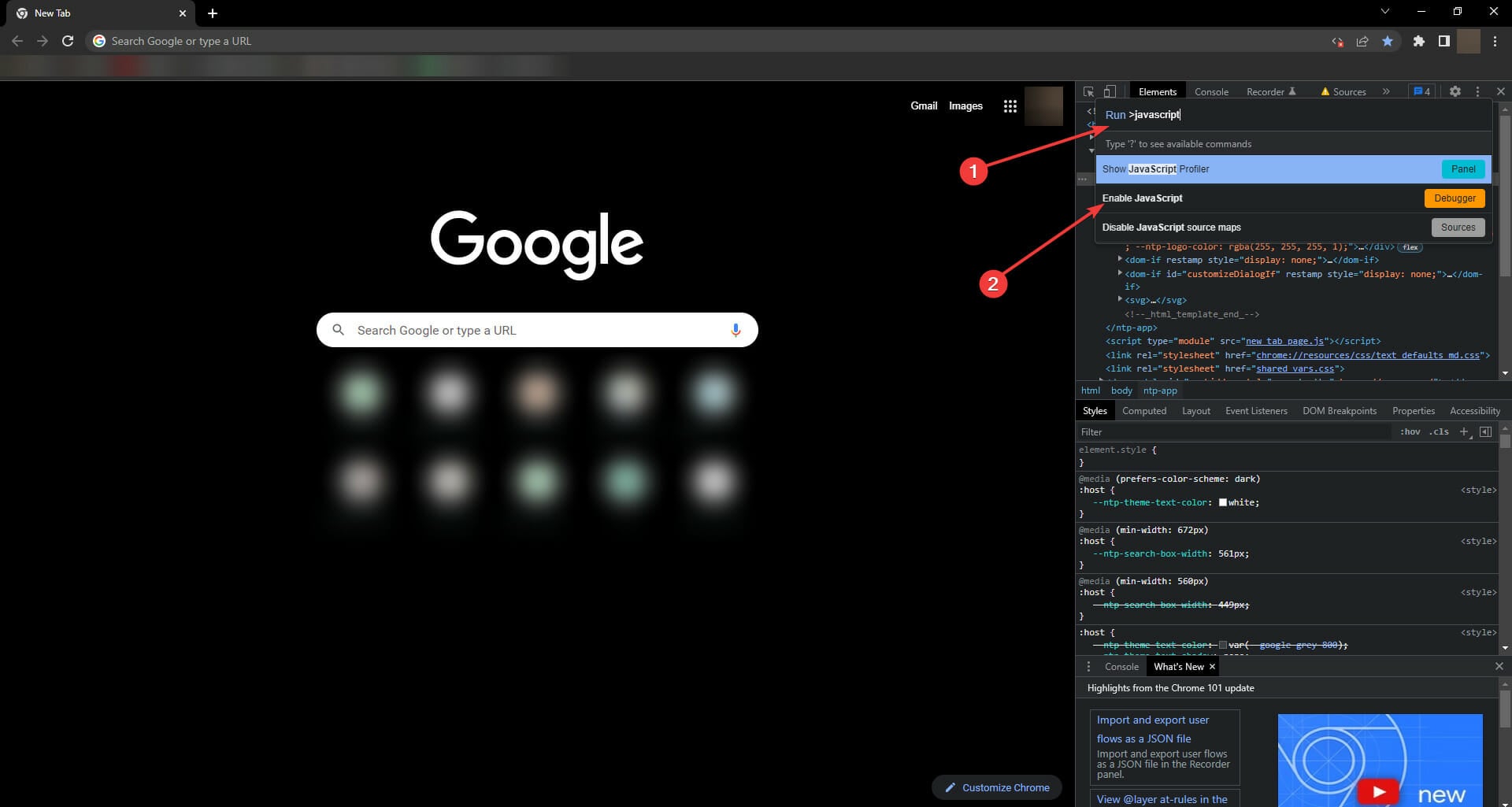Switch to the Console tab
The height and width of the screenshot is (807, 1512).
click(1210, 92)
